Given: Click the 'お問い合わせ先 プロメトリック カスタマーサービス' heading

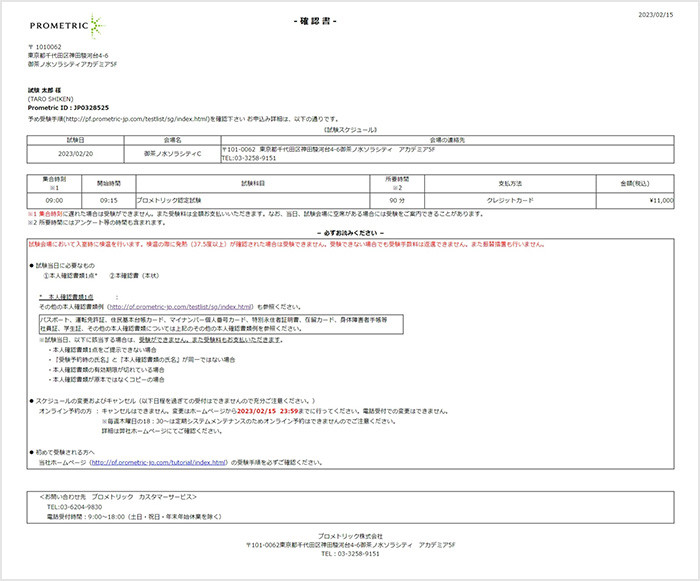Looking at the screenshot, I should (118, 497).
